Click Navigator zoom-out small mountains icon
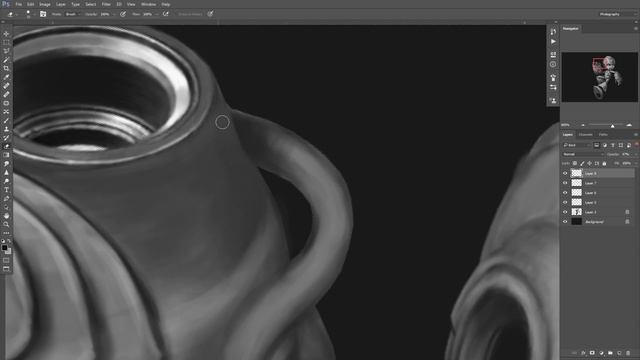This screenshot has height=360, width=640. (583, 125)
